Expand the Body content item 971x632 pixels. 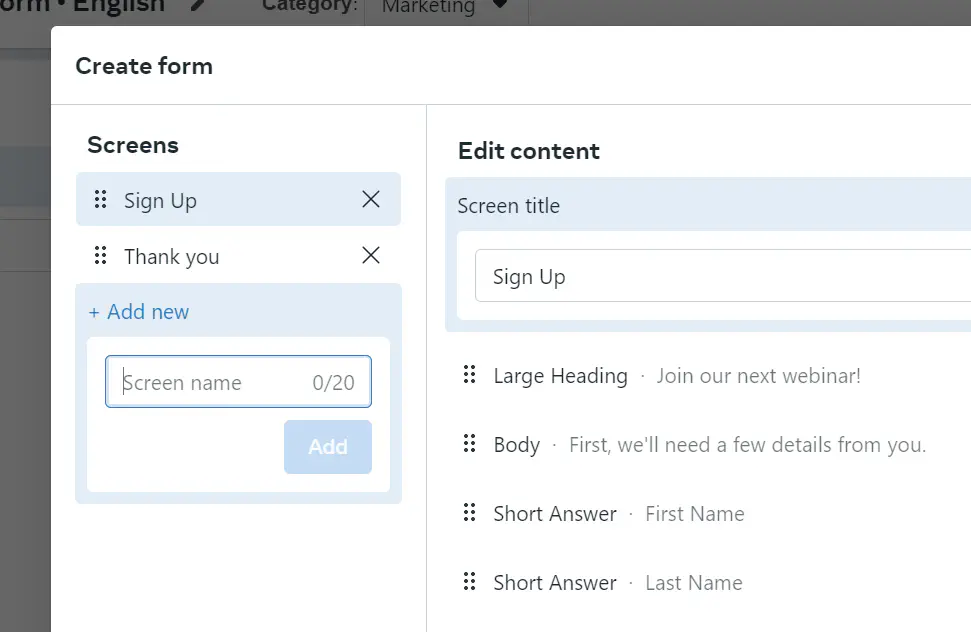[x=709, y=445]
